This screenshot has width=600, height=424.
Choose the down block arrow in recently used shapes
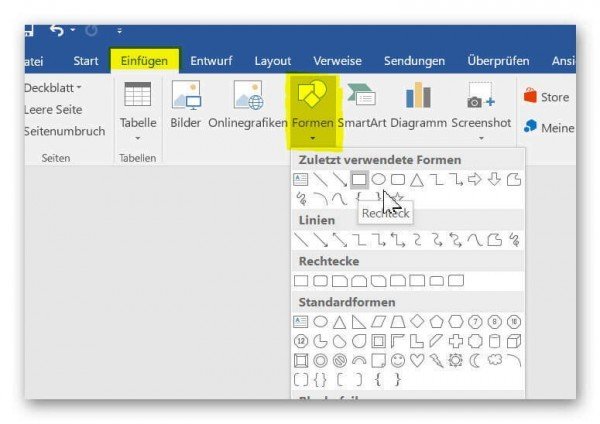(x=494, y=179)
